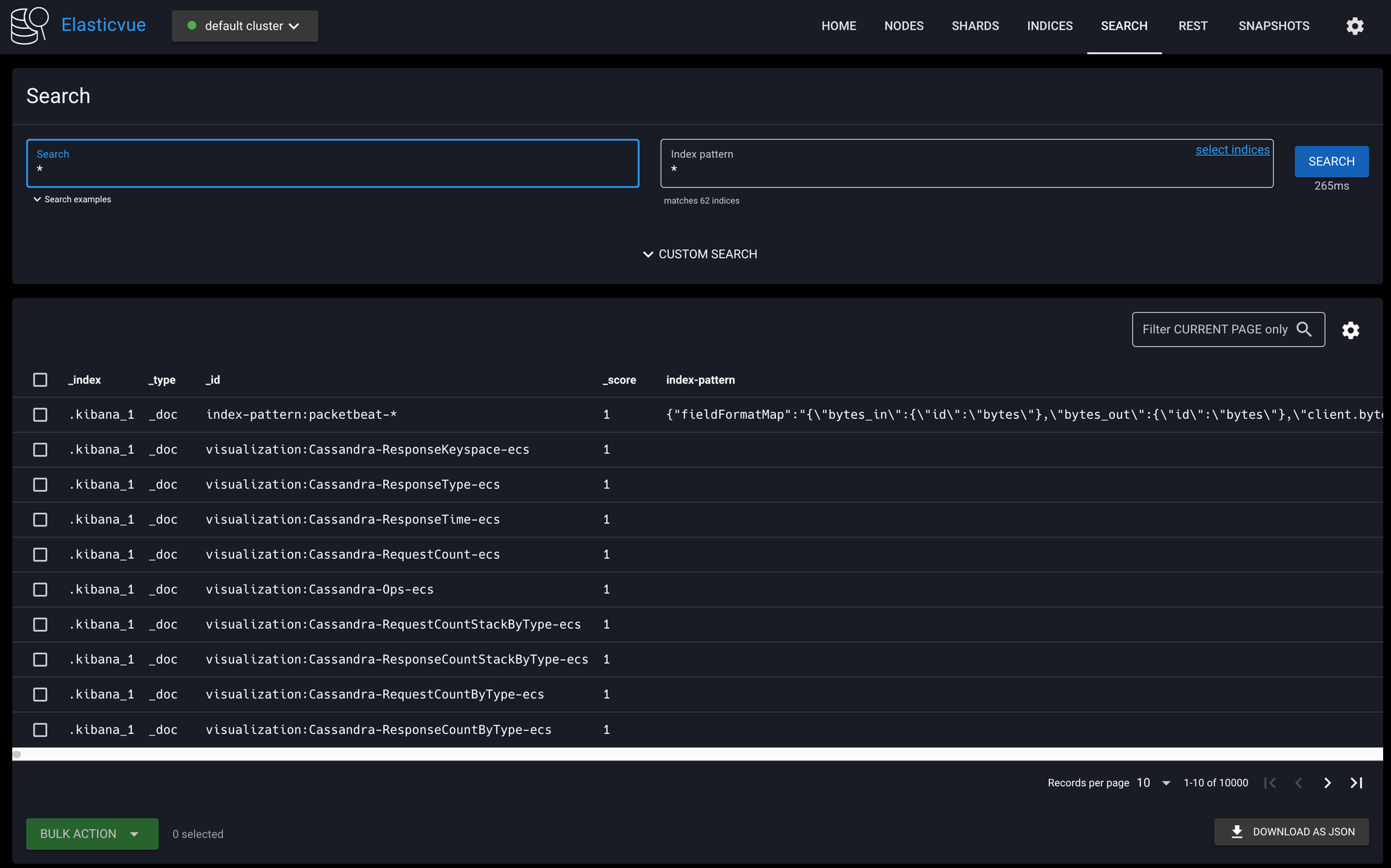Click the download icon in Download as JSON
Screen dimensions: 1391x868
(1237, 832)
